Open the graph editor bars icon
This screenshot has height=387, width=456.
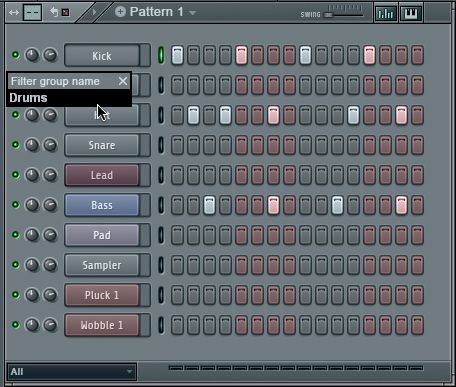pos(385,13)
